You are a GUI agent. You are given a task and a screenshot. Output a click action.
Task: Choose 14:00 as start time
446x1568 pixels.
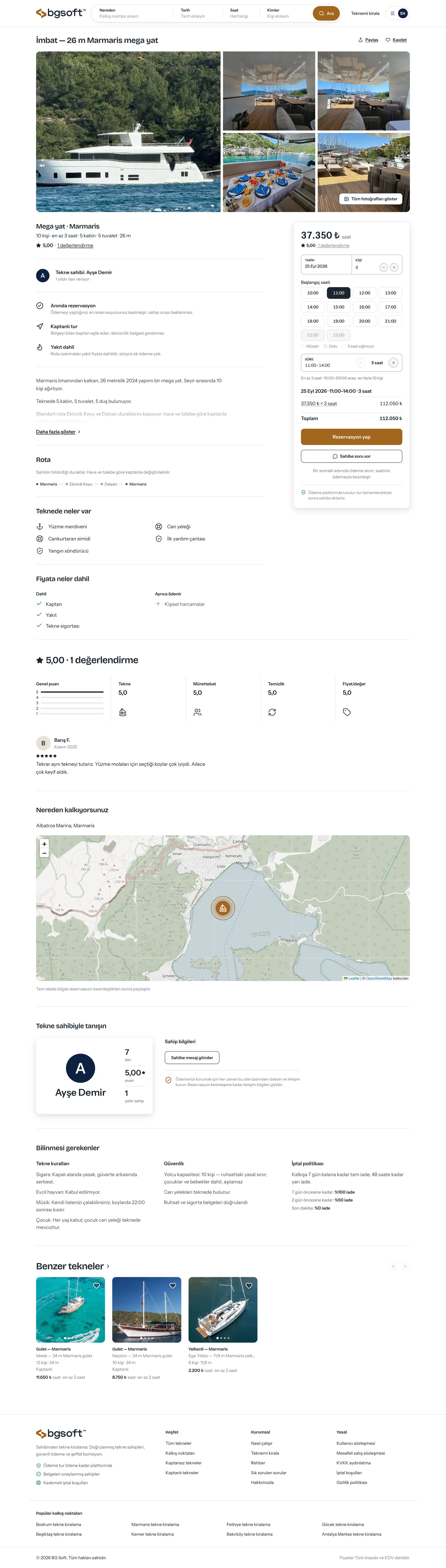tap(313, 307)
